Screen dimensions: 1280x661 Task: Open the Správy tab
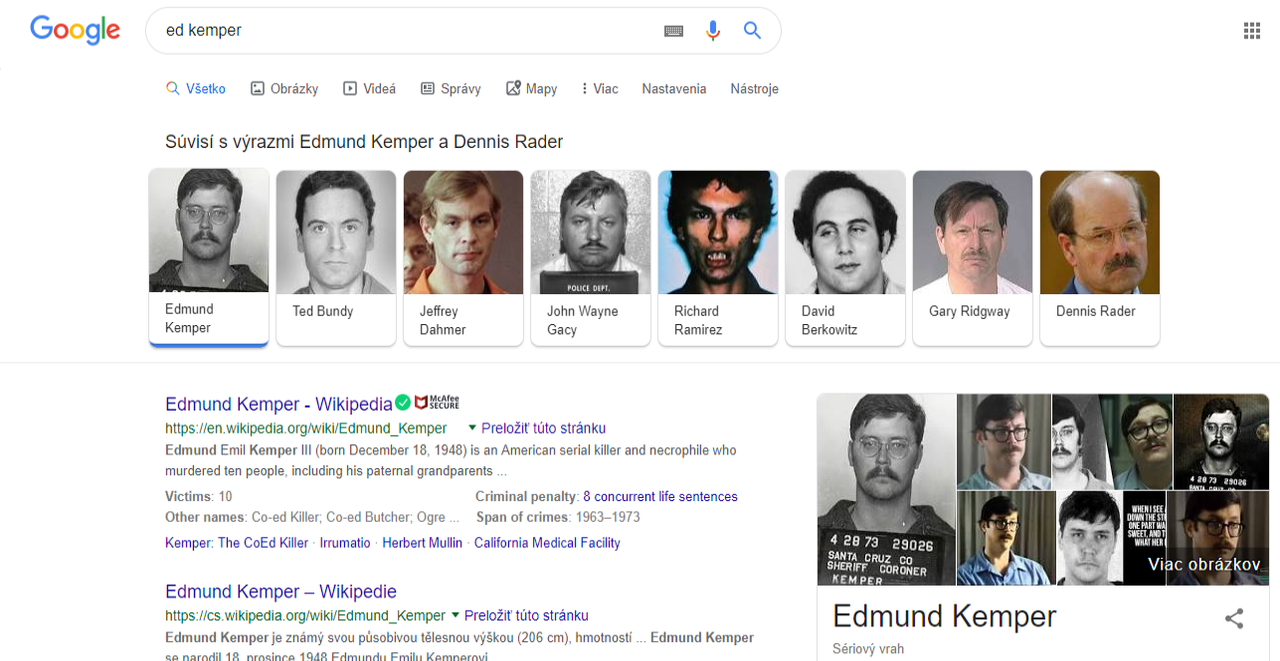coord(450,88)
